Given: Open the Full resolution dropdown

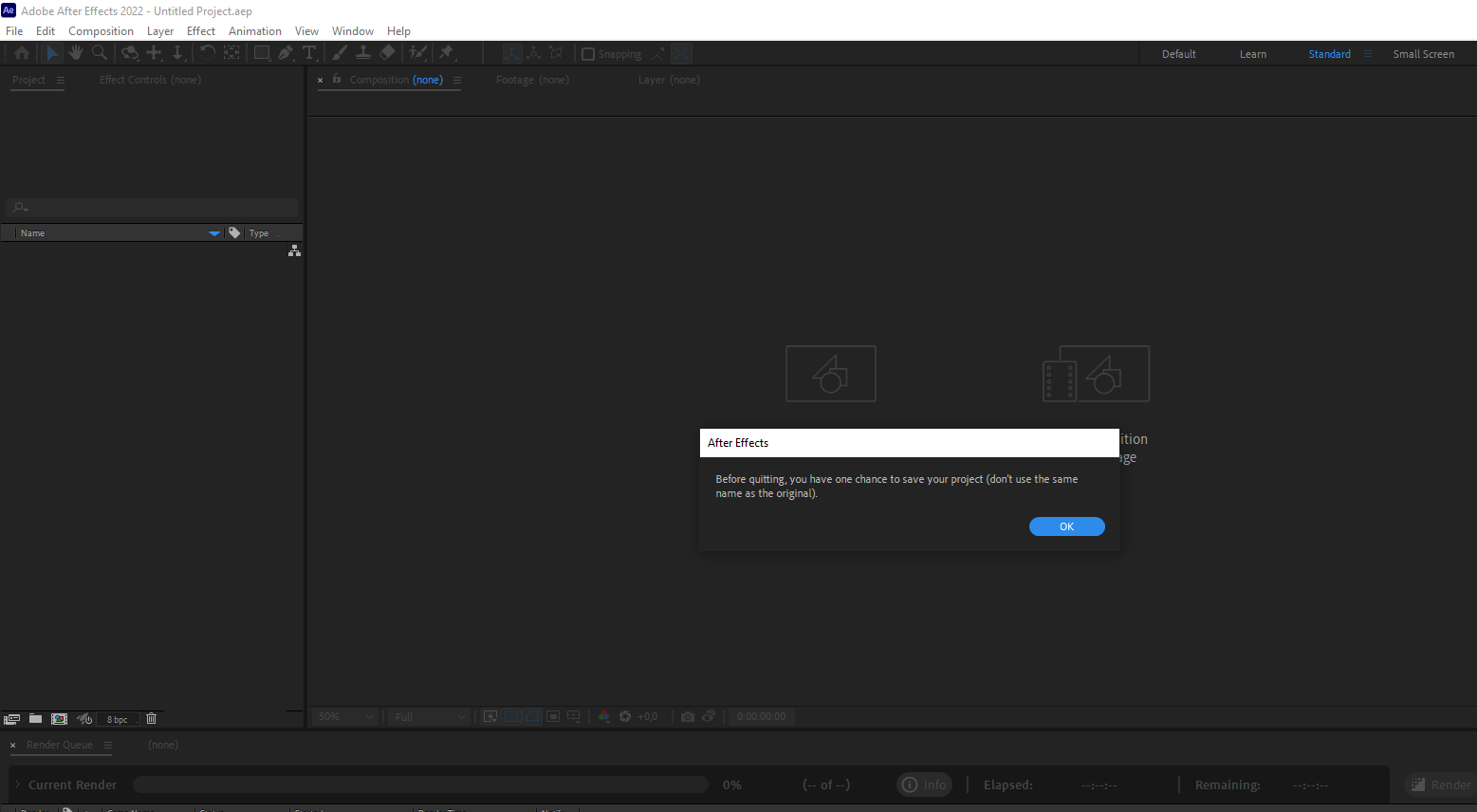Looking at the screenshot, I should click(428, 716).
